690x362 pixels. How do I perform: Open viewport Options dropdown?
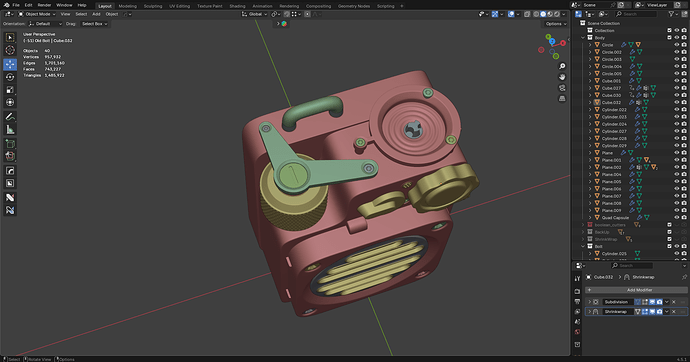tap(556, 24)
